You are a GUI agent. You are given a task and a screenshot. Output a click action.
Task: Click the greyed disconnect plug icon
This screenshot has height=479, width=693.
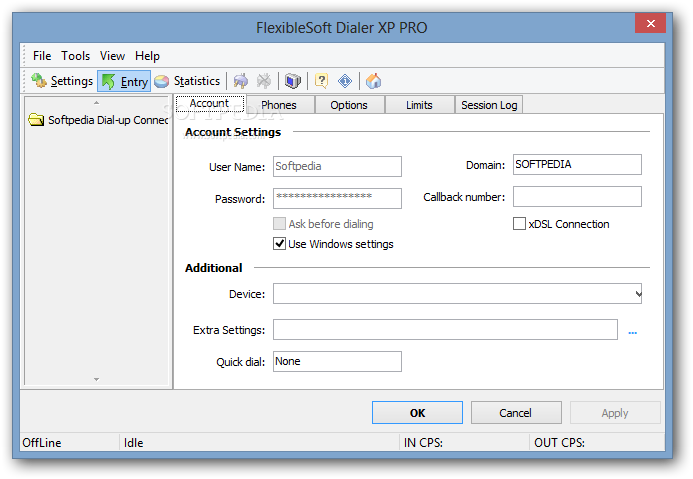pos(264,81)
